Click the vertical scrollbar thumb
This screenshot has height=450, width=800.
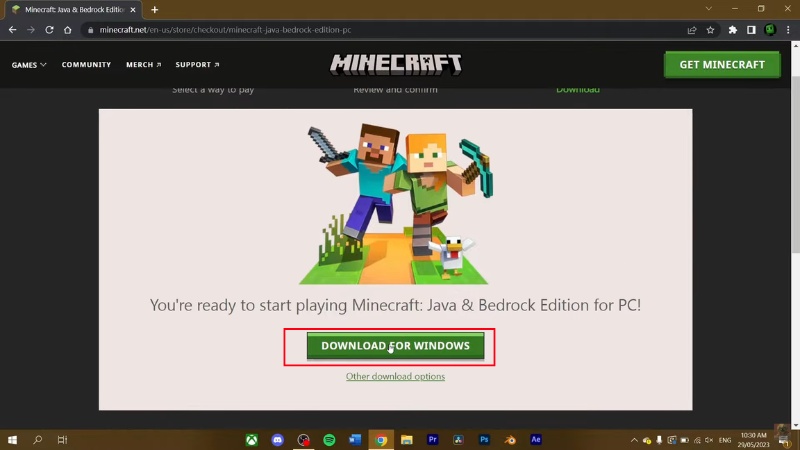[795, 163]
